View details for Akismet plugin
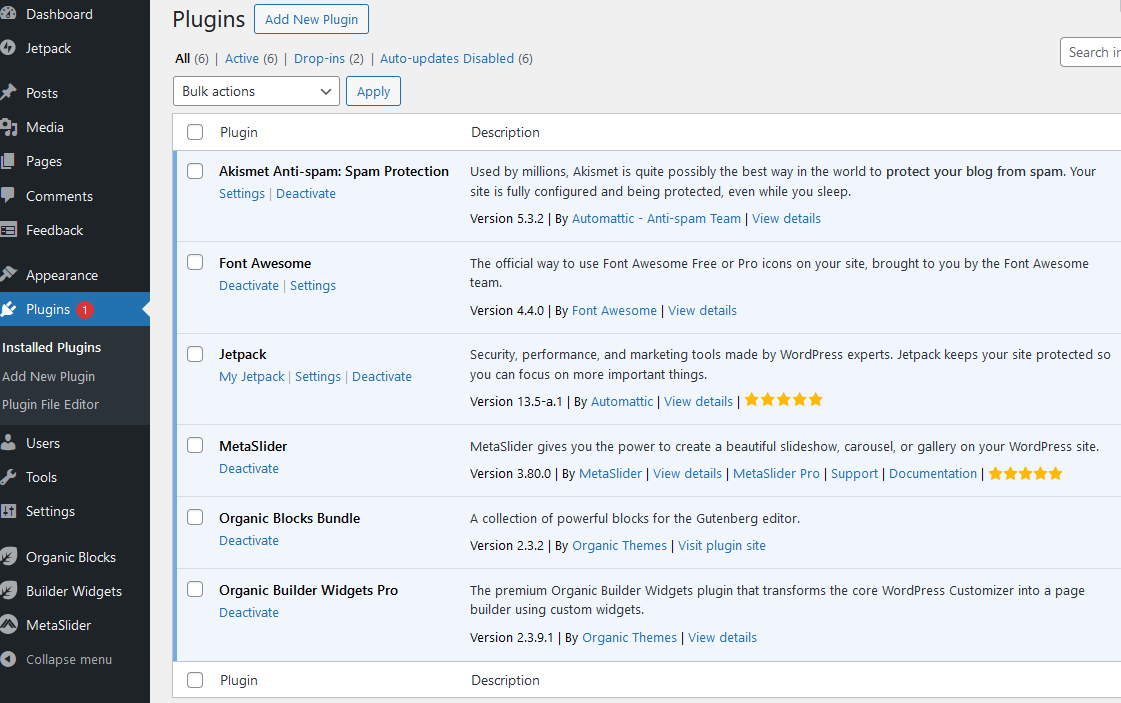 click(x=786, y=219)
